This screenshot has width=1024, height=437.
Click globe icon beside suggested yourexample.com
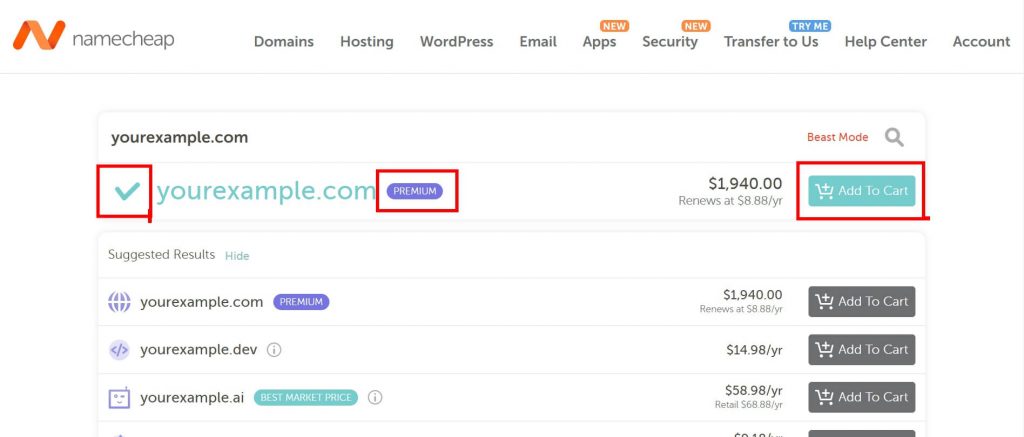(x=119, y=302)
